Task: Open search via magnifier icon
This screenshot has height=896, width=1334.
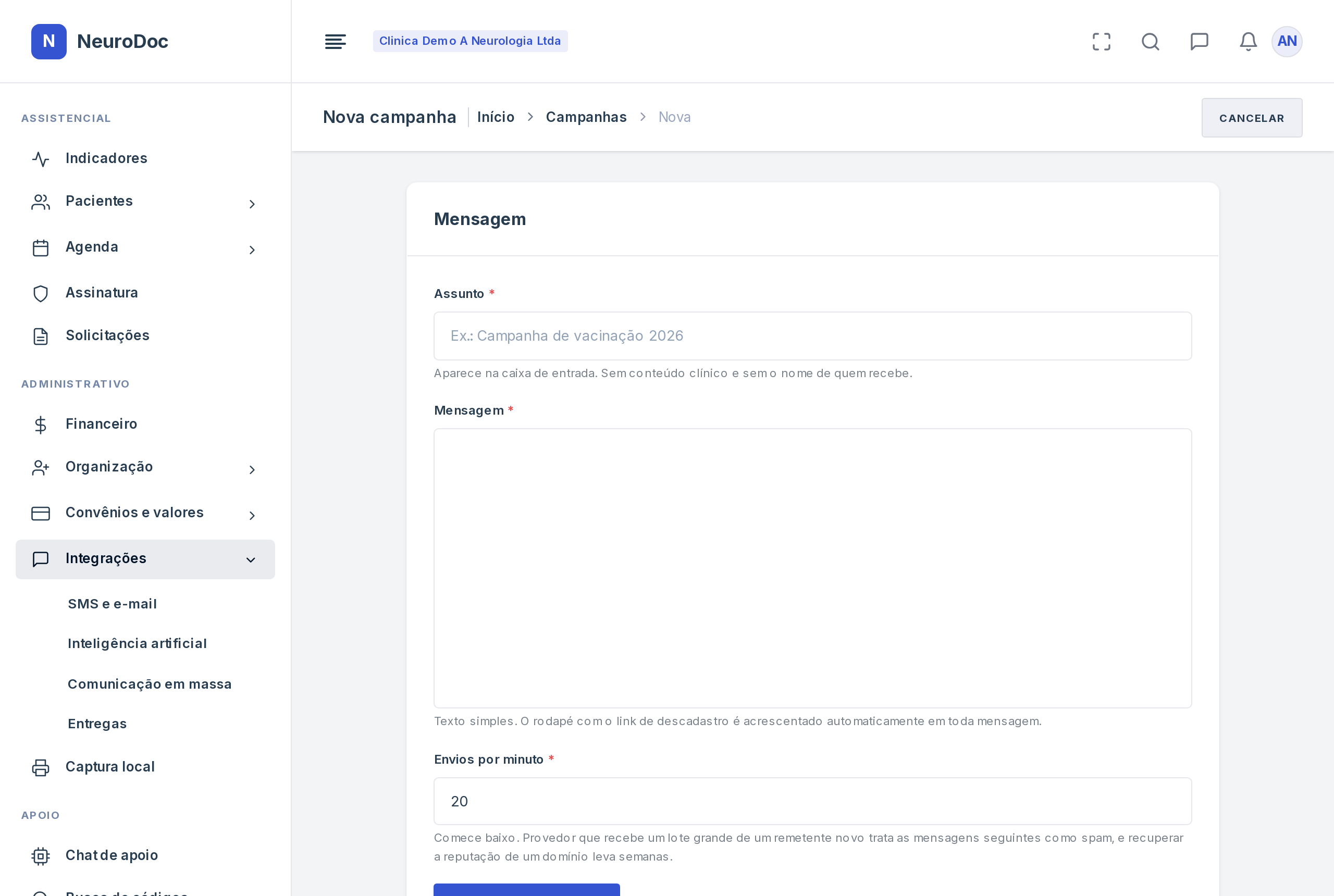Action: pyautogui.click(x=1151, y=41)
